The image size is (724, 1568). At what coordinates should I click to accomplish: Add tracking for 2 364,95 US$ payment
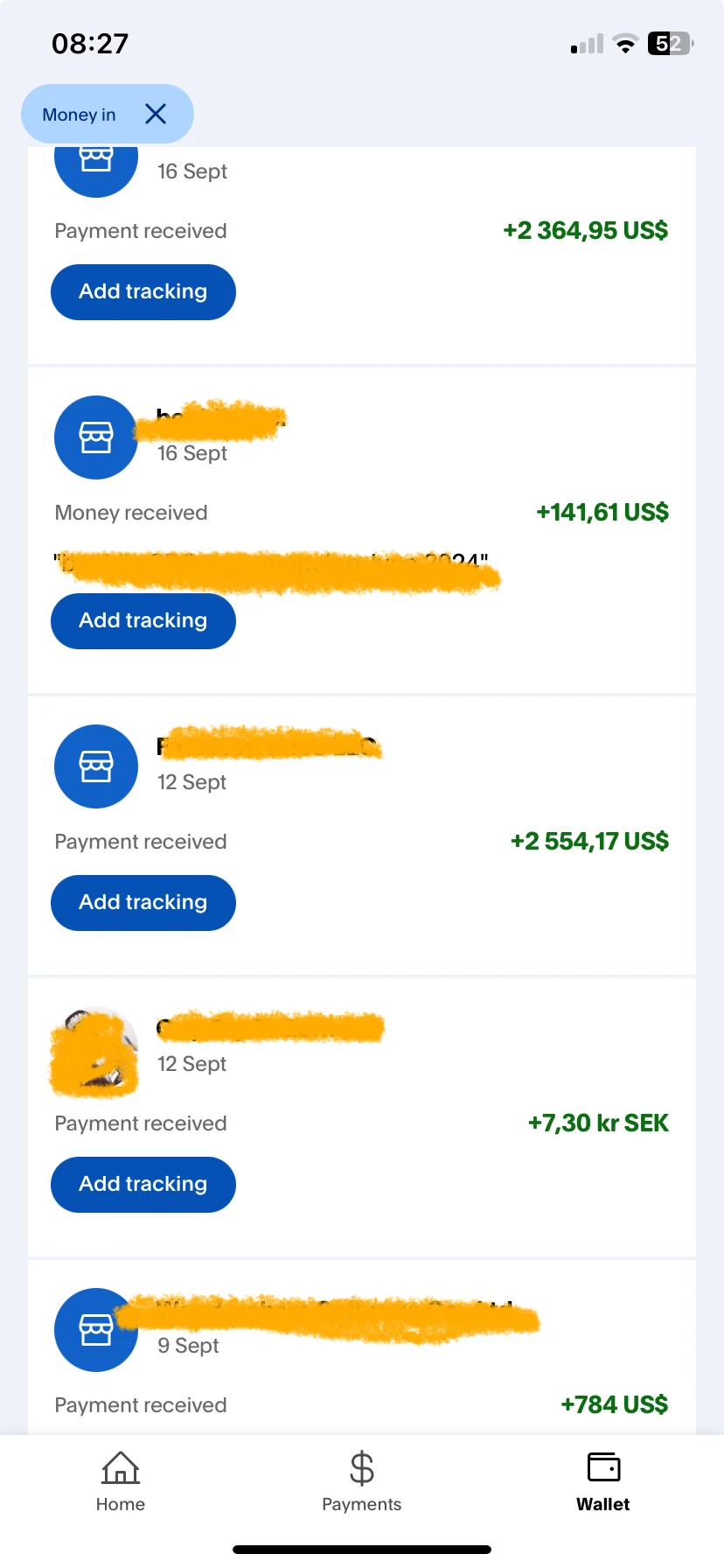coord(143,292)
